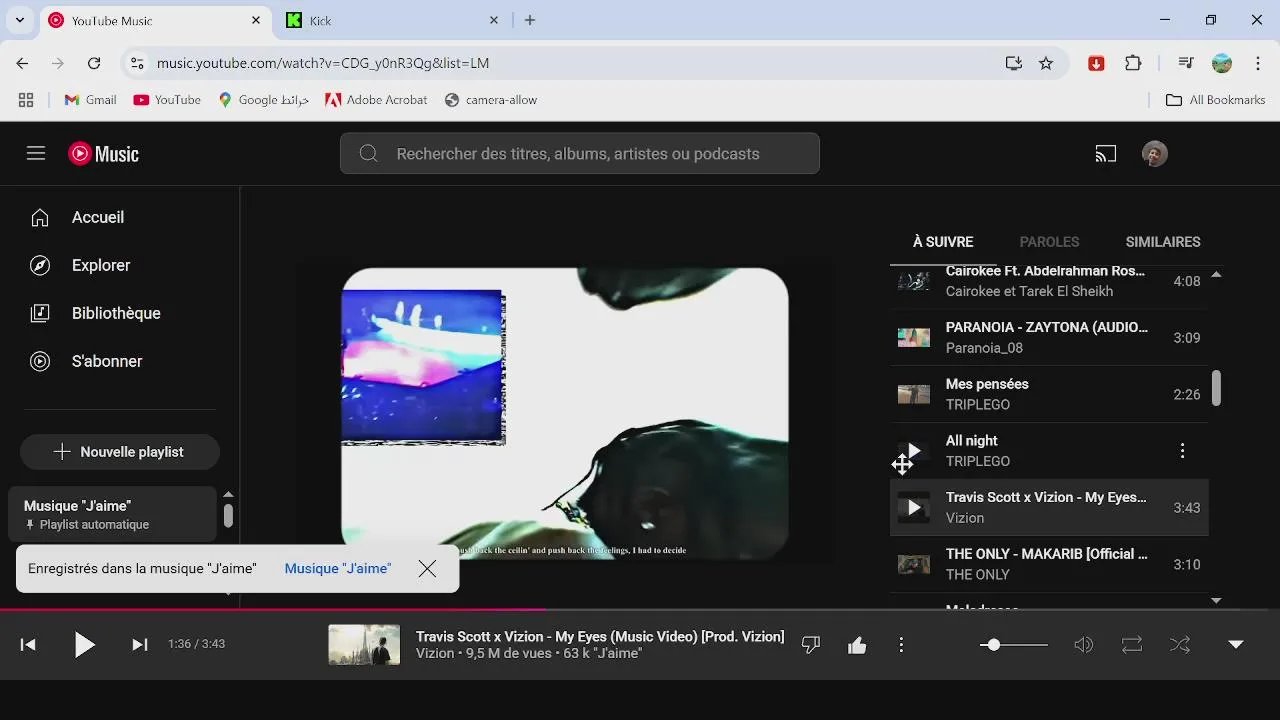The height and width of the screenshot is (720, 1280).
Task: Play THE ONLY - MAKARIB in queue
Action: click(1049, 564)
